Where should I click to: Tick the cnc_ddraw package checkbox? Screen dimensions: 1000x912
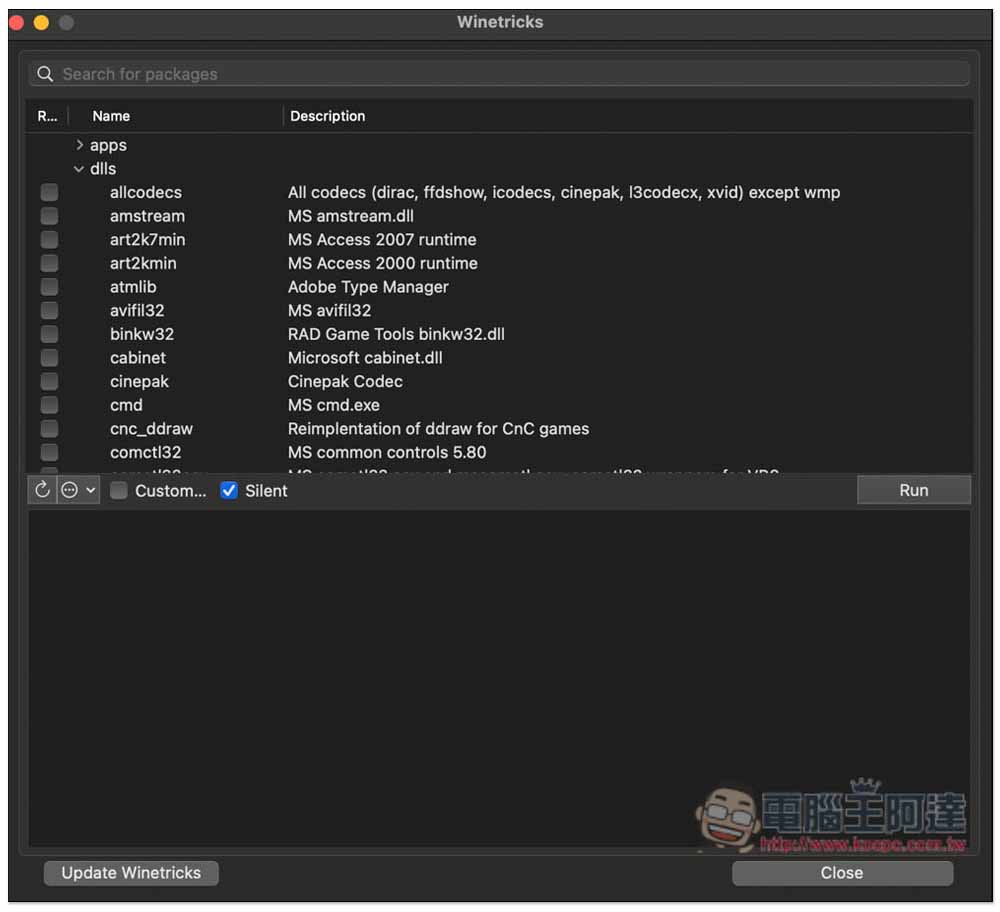[x=49, y=429]
